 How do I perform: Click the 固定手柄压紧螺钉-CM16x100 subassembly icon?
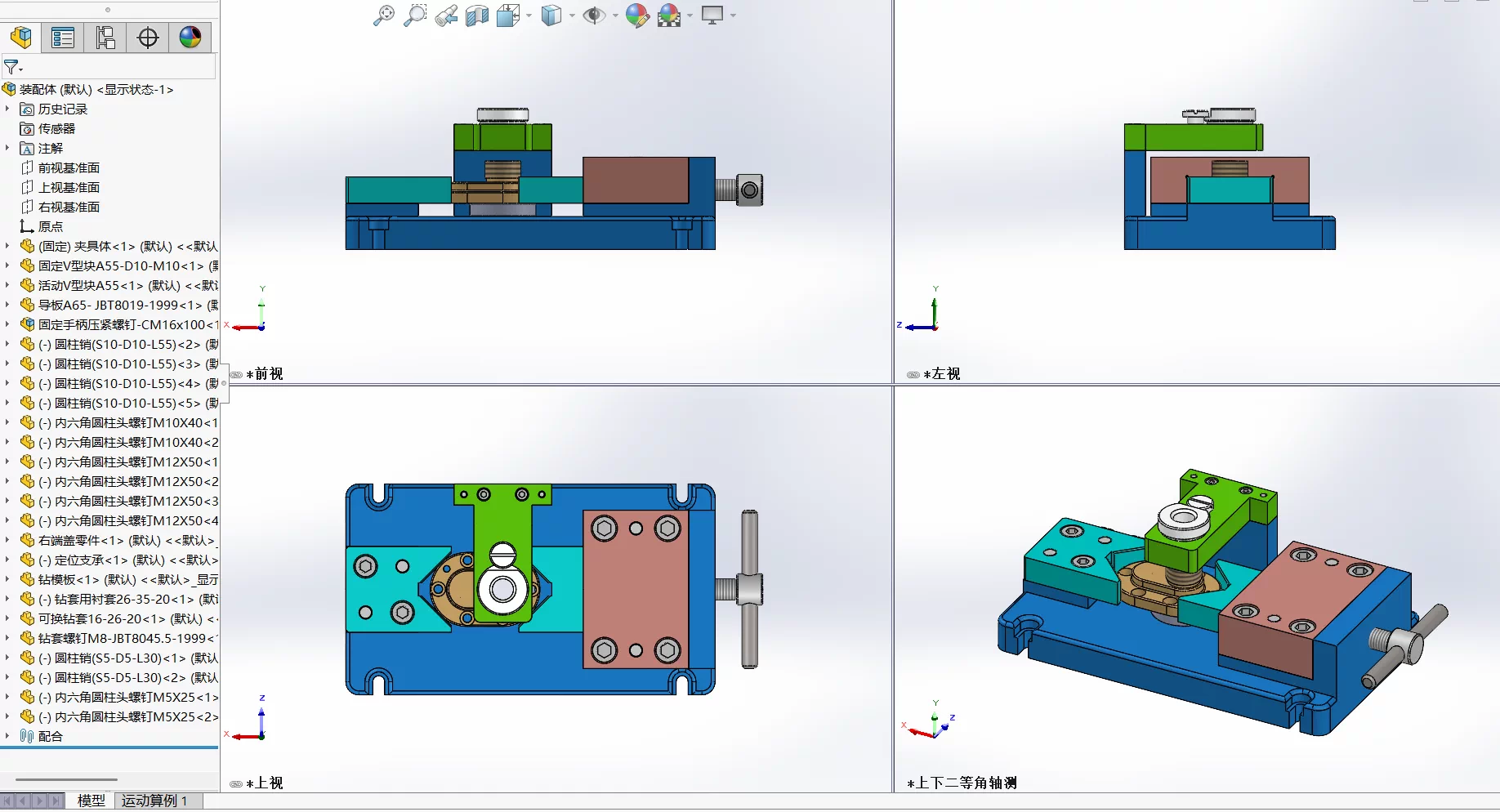[27, 324]
